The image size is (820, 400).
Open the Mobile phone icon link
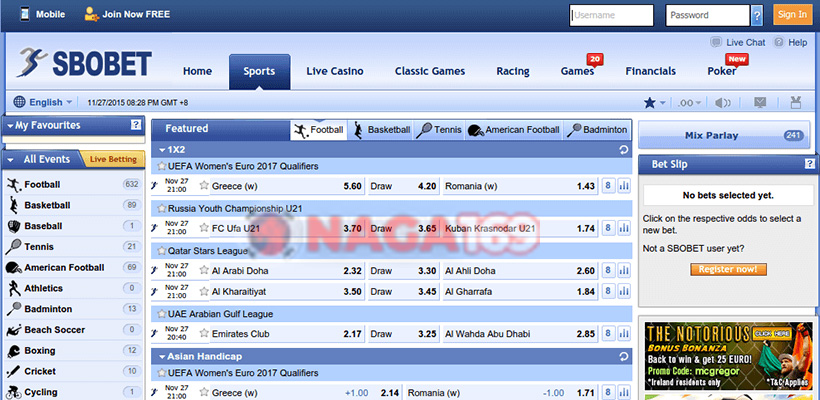[x=25, y=14]
